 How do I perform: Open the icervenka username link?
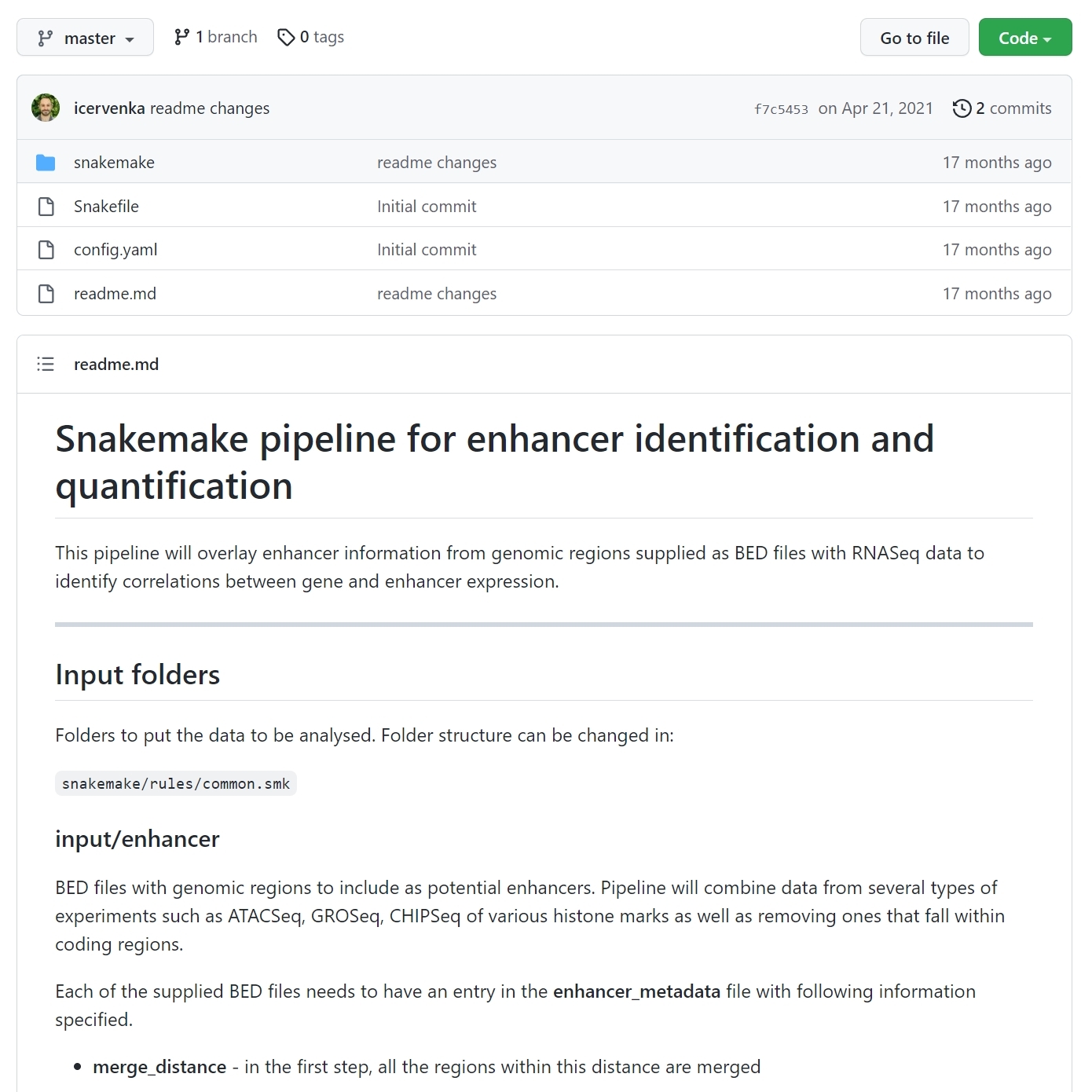click(109, 108)
